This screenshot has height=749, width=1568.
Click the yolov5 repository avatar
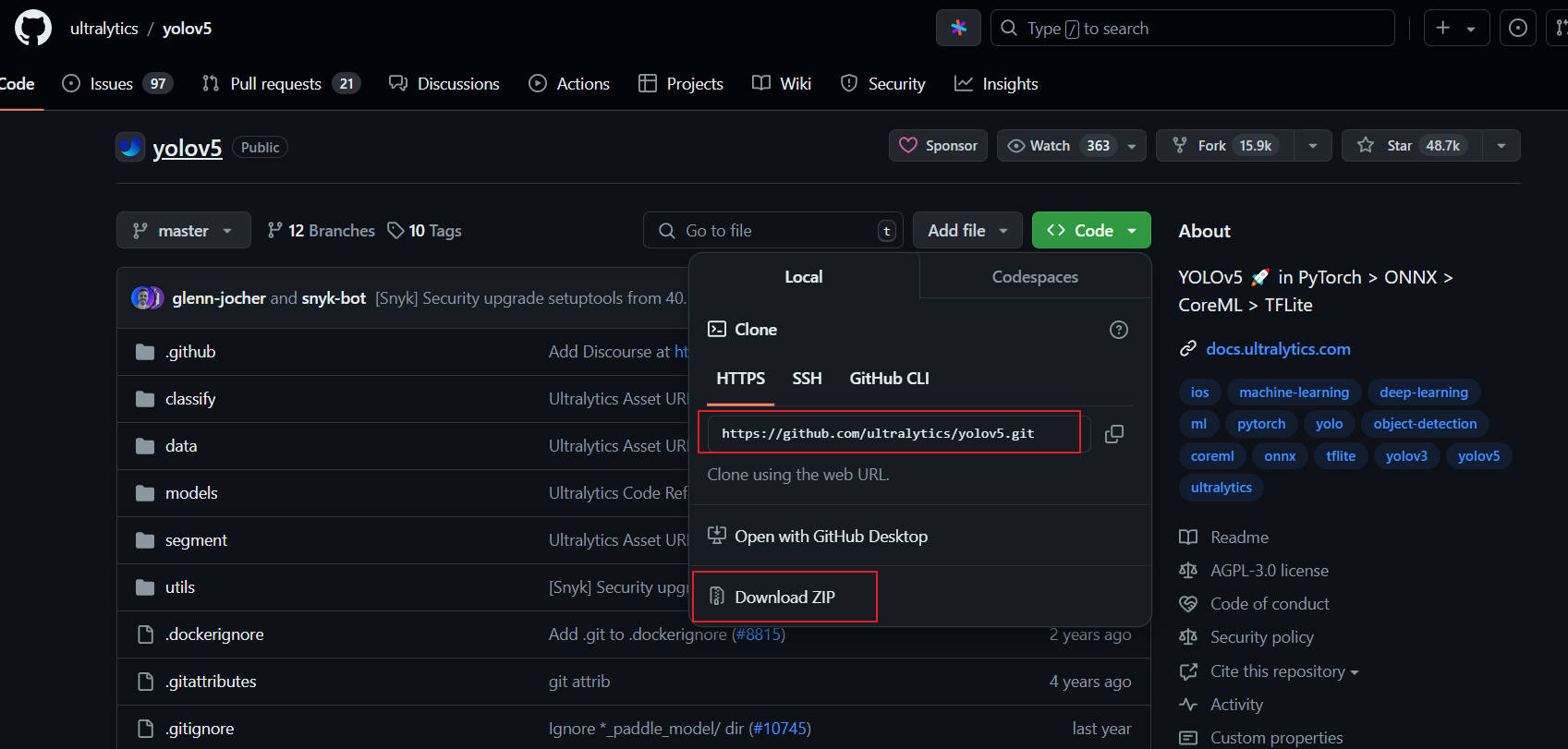pyautogui.click(x=130, y=147)
